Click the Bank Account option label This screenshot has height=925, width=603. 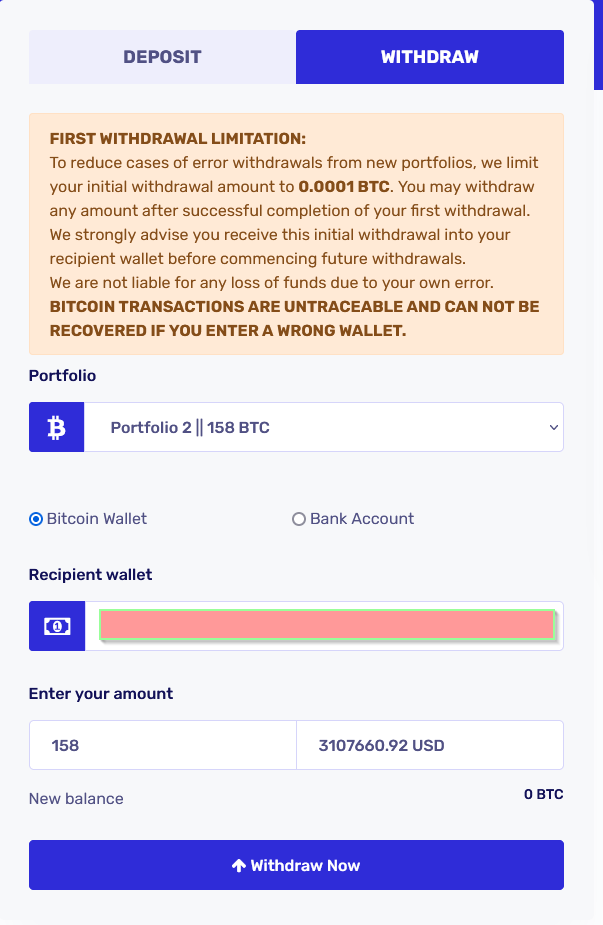(x=362, y=519)
